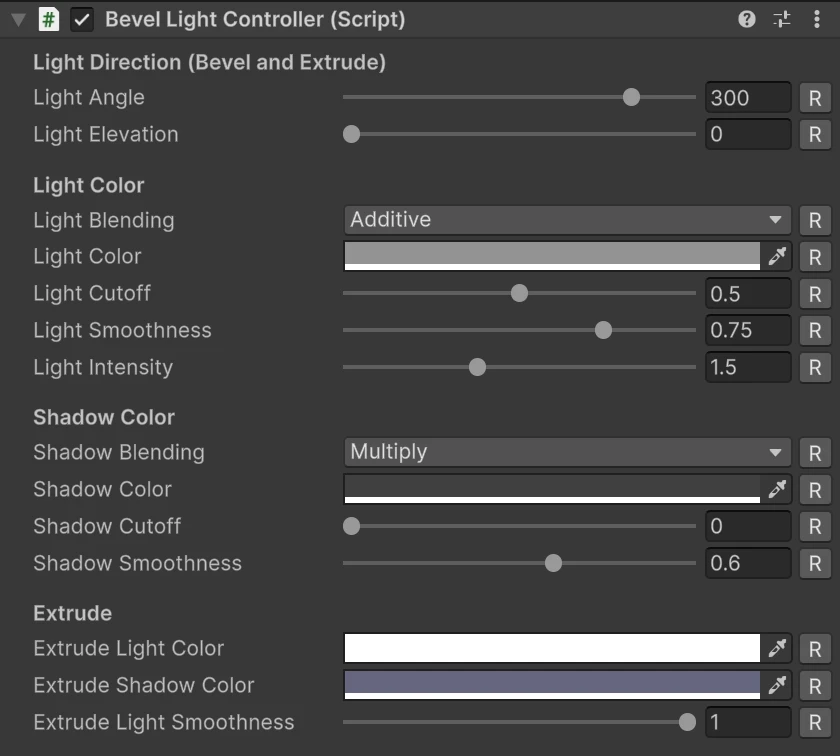Click the Light Cutoff value field

tap(748, 293)
